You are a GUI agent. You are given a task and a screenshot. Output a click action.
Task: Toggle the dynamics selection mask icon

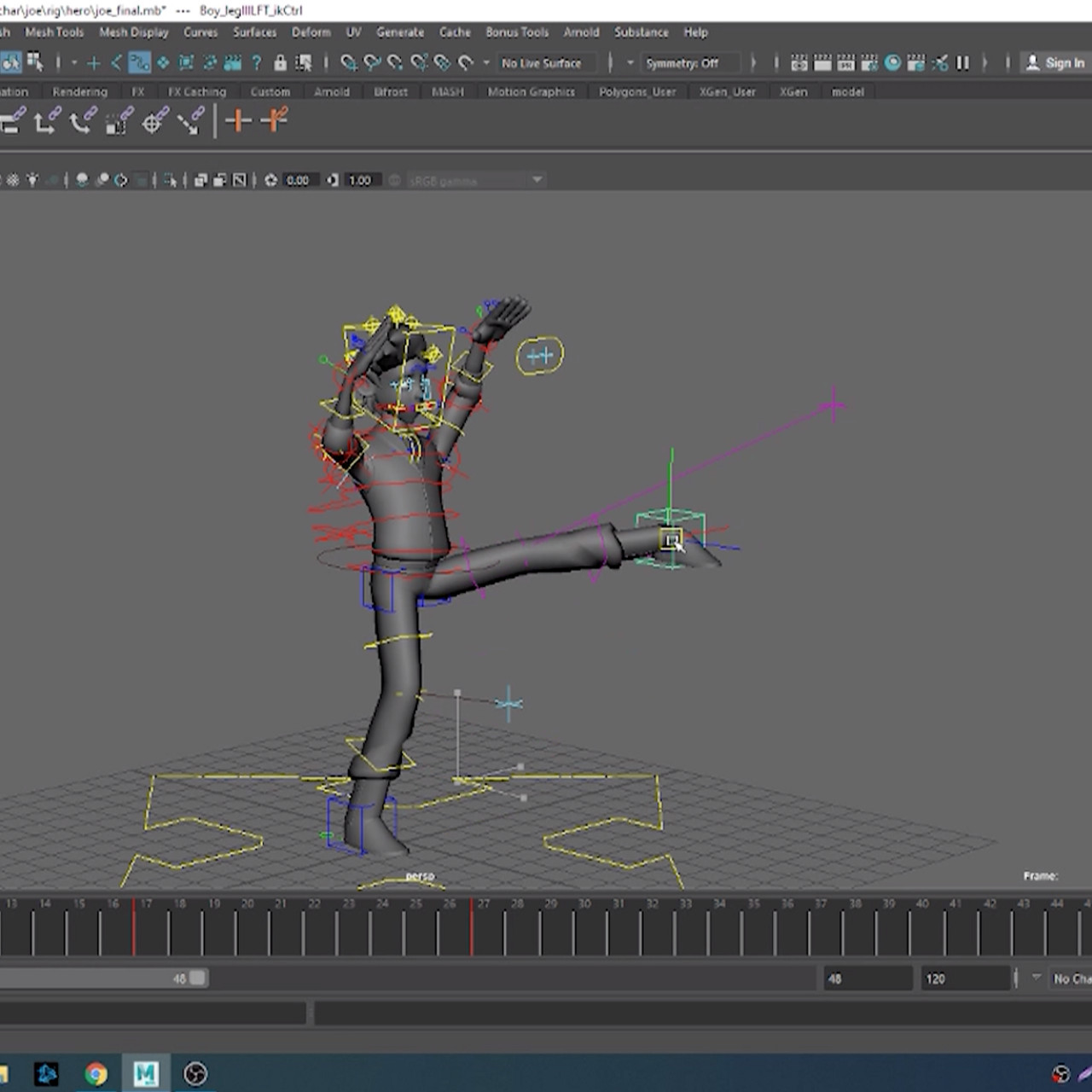pos(186,62)
